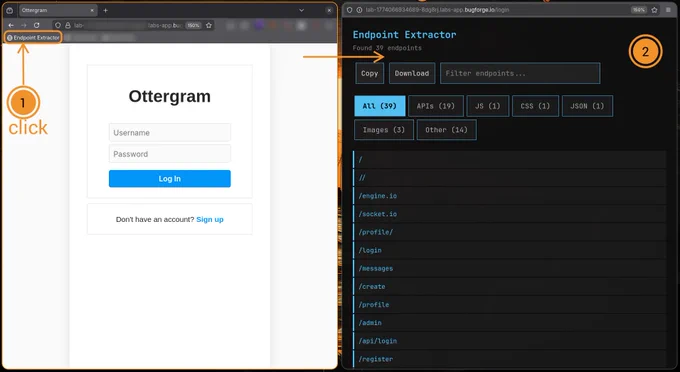Select the Images (3) filter
This screenshot has height=372, width=680.
point(384,130)
